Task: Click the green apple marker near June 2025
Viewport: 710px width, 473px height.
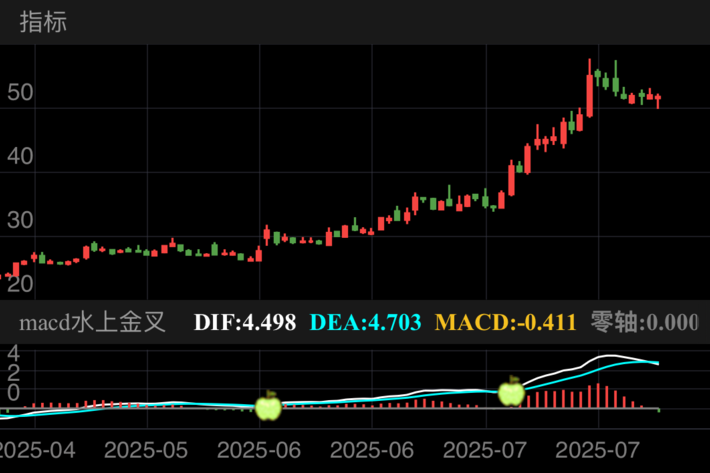Action: point(268,405)
